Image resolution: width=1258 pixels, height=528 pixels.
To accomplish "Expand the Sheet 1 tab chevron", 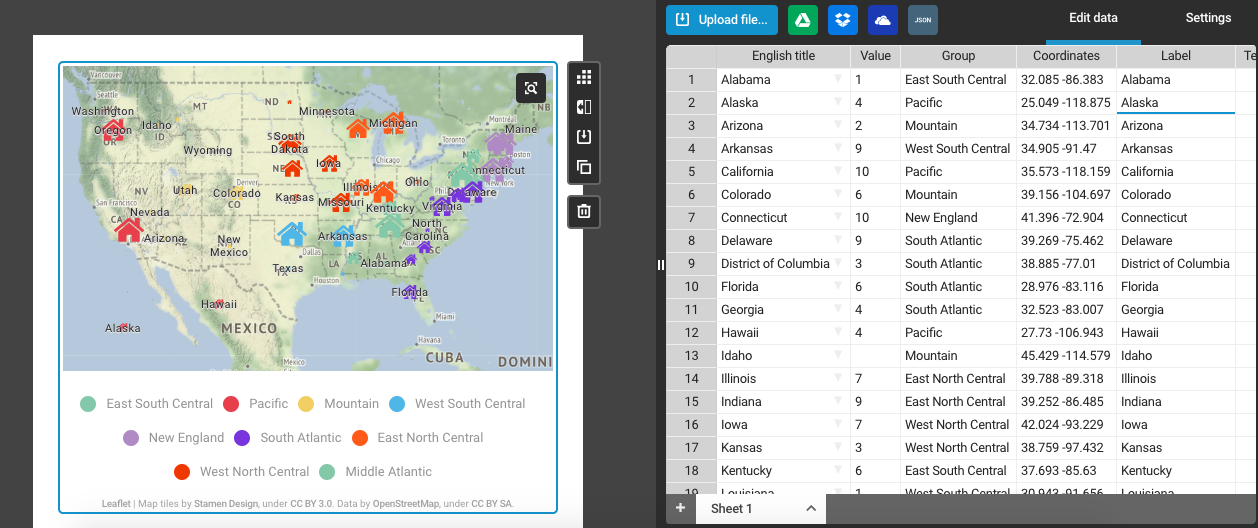I will coord(811,508).
